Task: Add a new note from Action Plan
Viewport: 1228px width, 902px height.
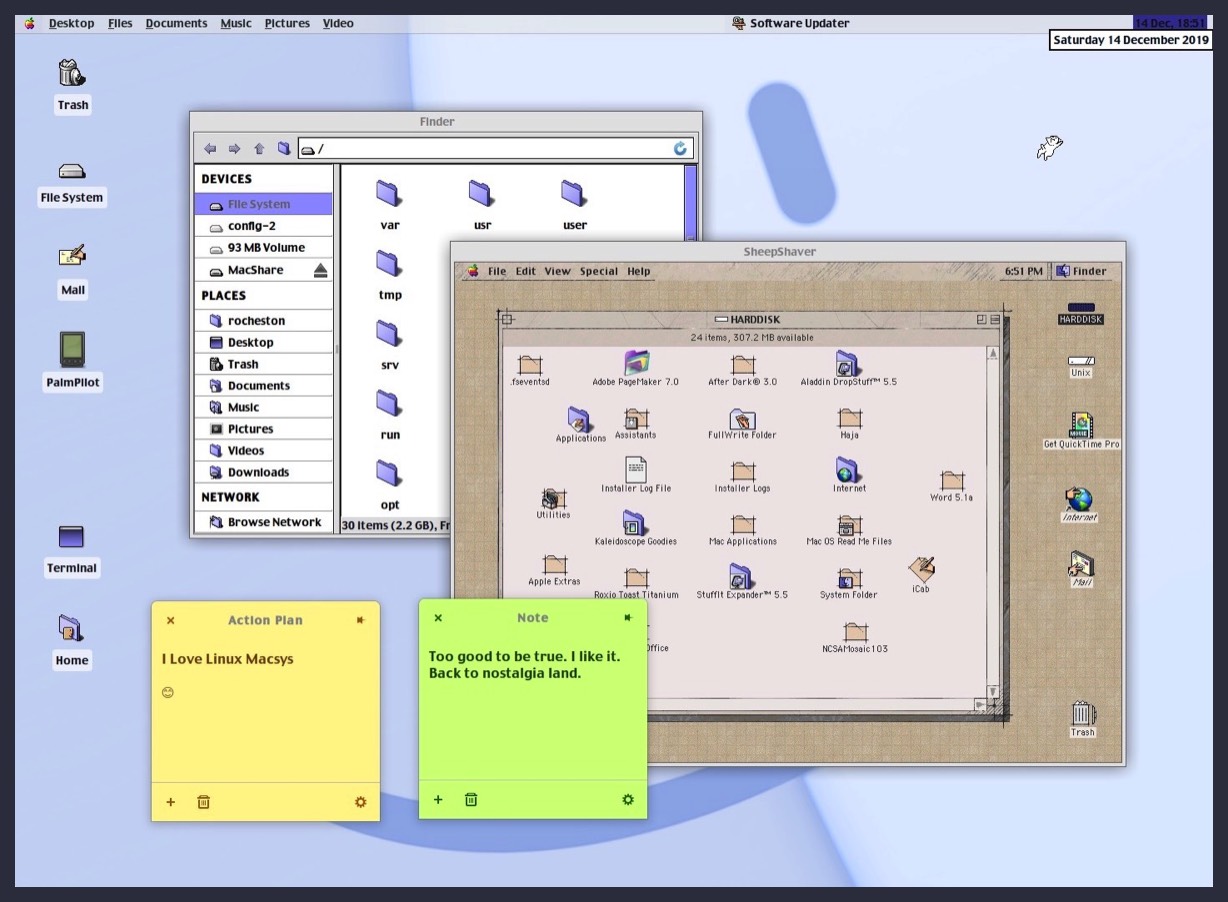Action: (171, 802)
